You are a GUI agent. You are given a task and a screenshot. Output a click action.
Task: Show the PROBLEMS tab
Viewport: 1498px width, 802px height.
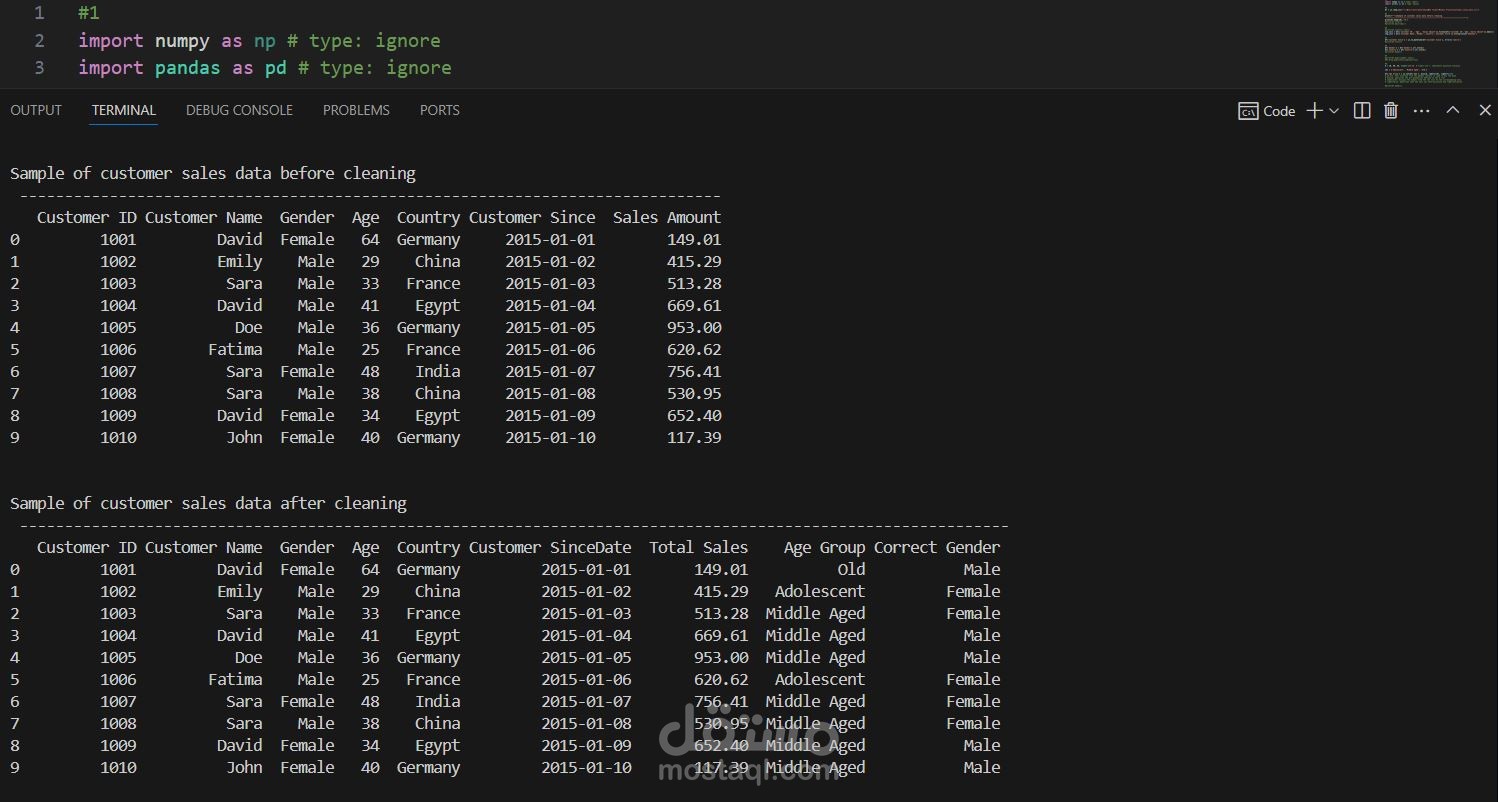click(x=356, y=110)
